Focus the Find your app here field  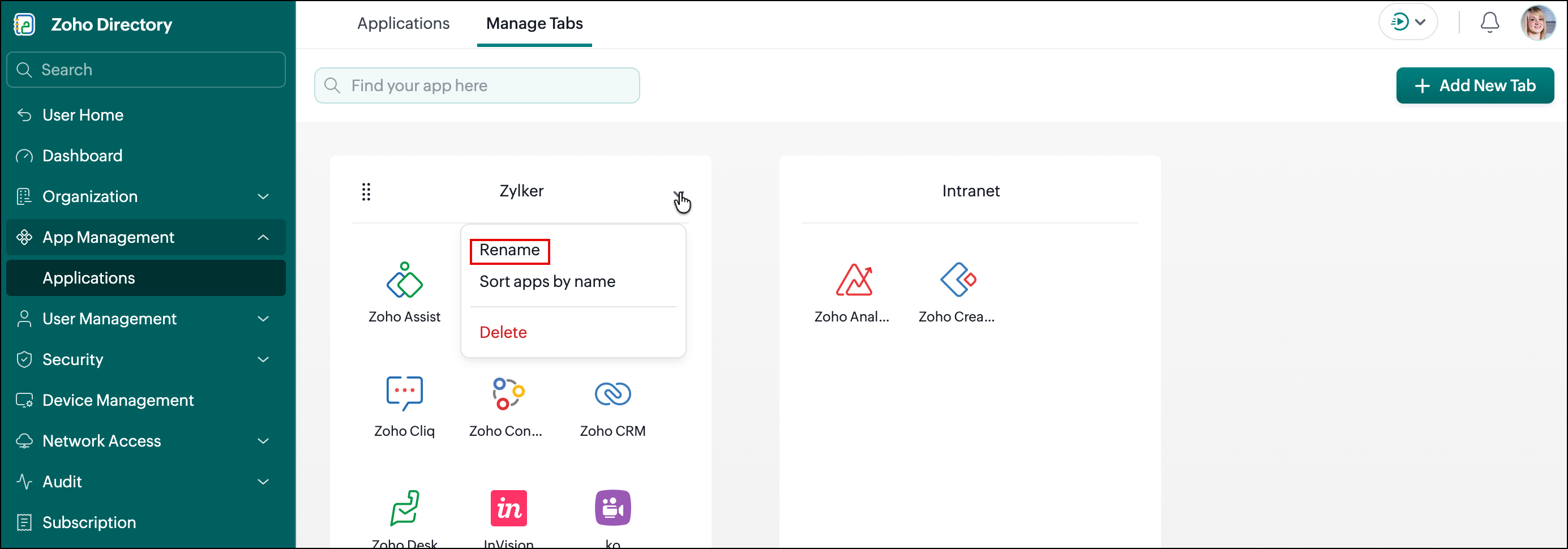tap(477, 86)
